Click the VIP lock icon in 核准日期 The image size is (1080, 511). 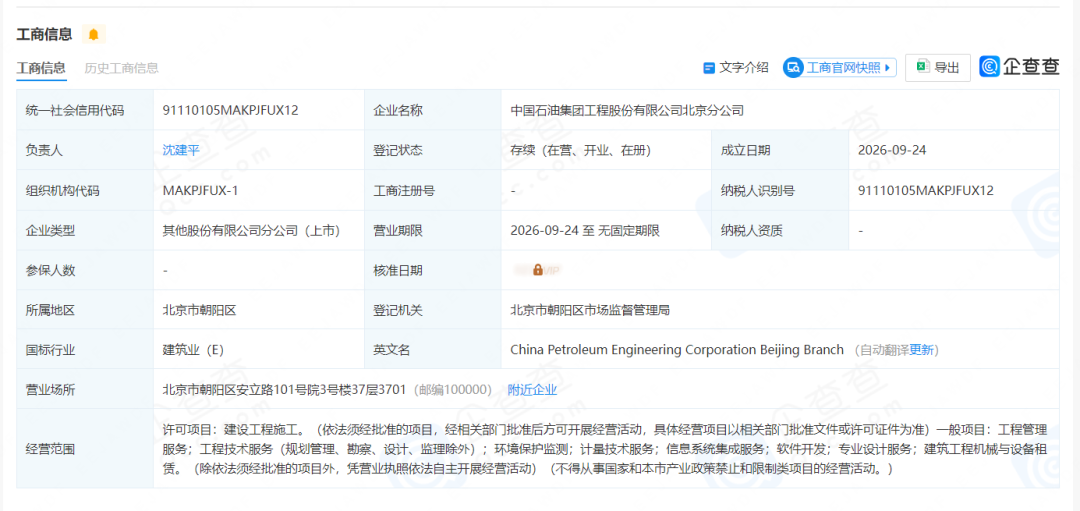[x=537, y=270]
